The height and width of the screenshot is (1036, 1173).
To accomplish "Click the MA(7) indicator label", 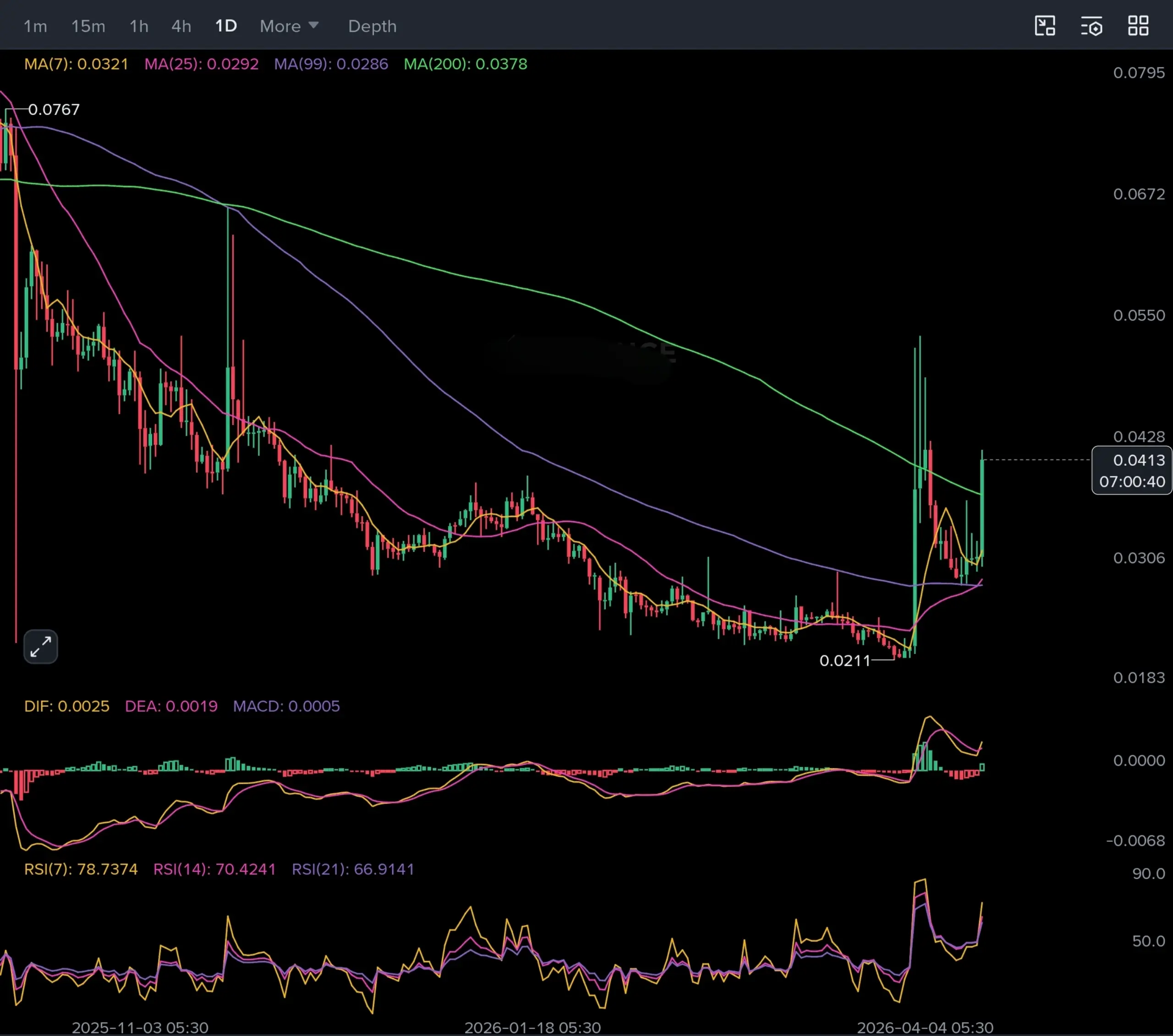I will [x=76, y=64].
